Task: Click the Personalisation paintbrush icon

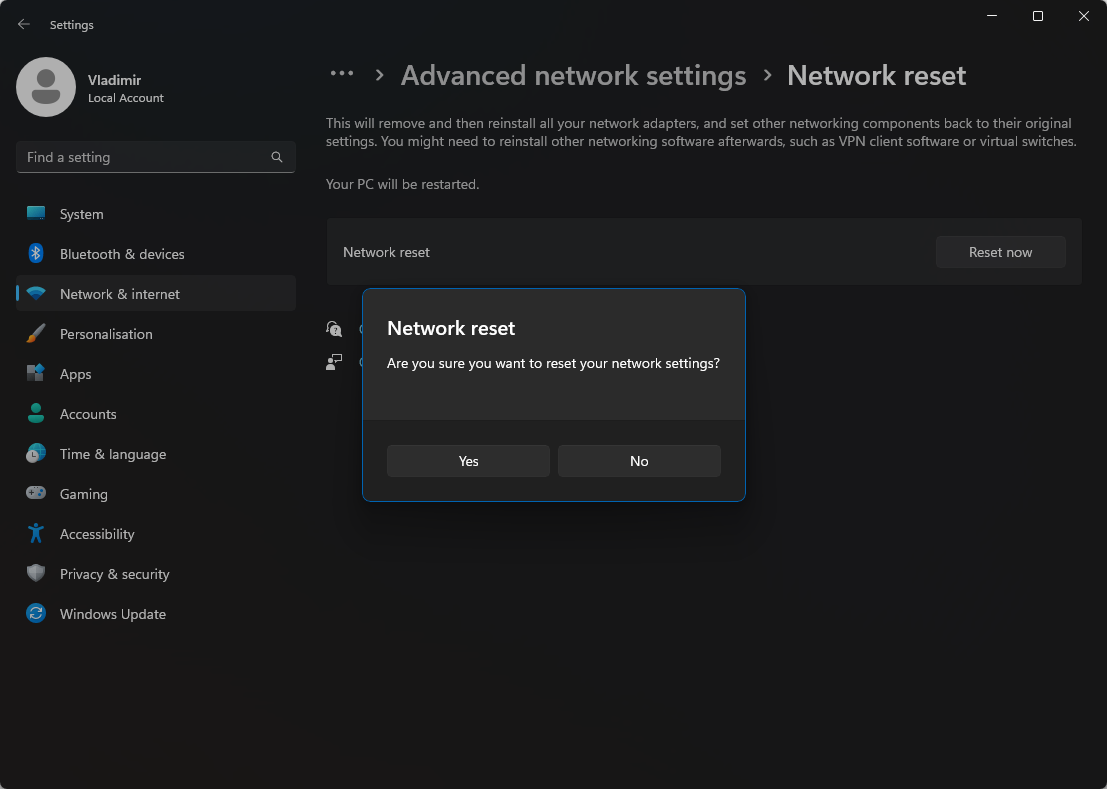Action: (x=36, y=334)
